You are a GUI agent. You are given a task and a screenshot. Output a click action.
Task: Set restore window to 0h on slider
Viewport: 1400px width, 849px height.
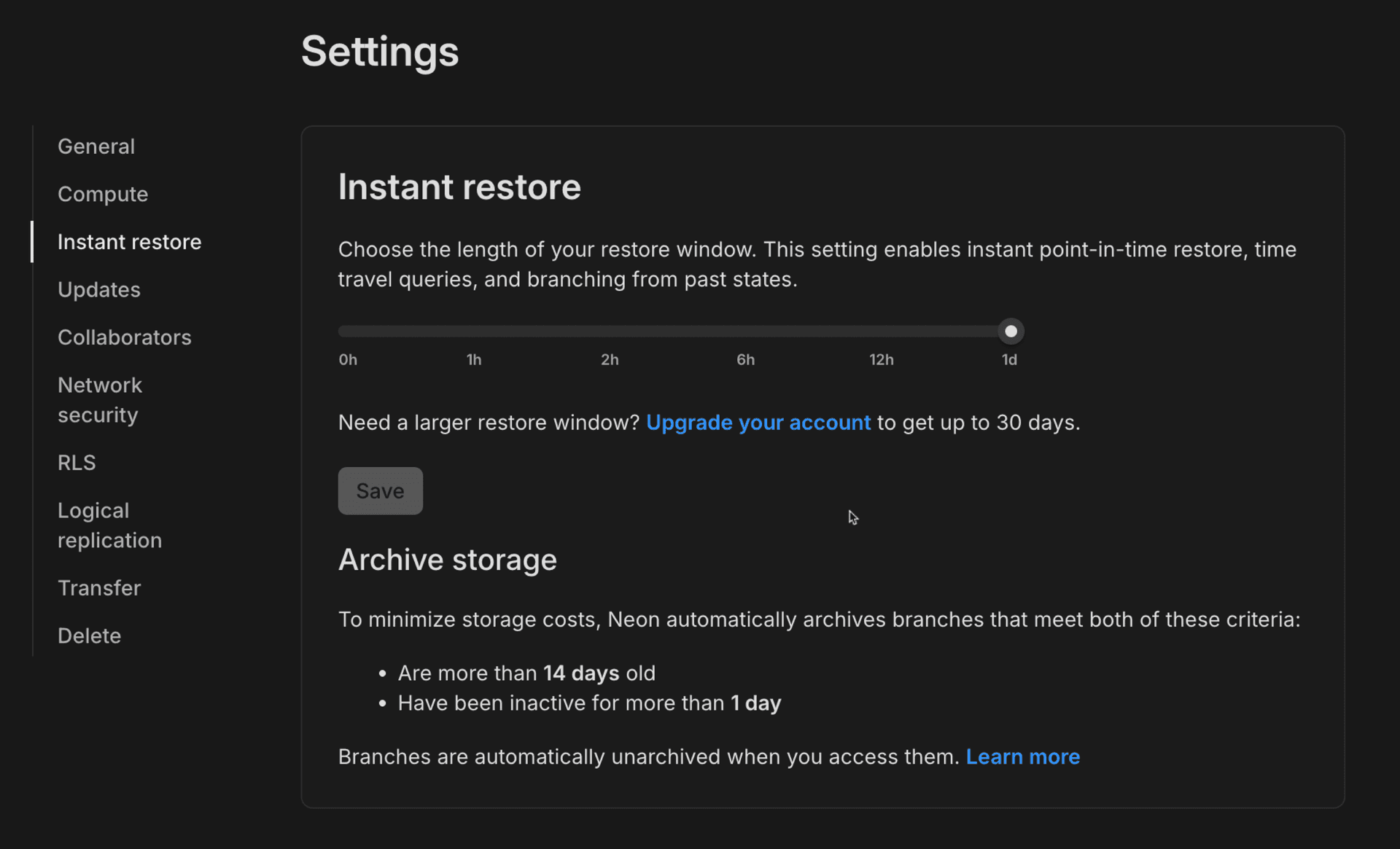pos(347,331)
